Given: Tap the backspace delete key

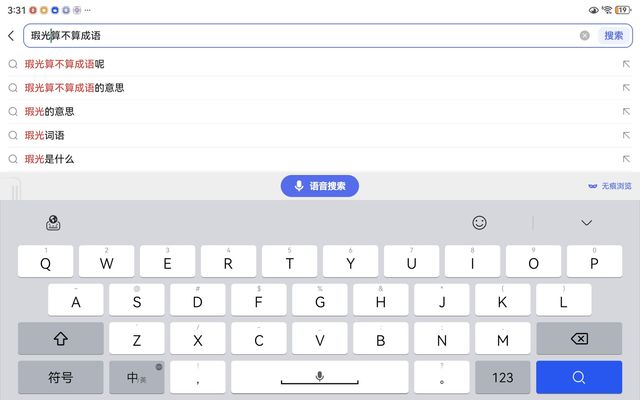Looking at the screenshot, I should click(x=579, y=338).
